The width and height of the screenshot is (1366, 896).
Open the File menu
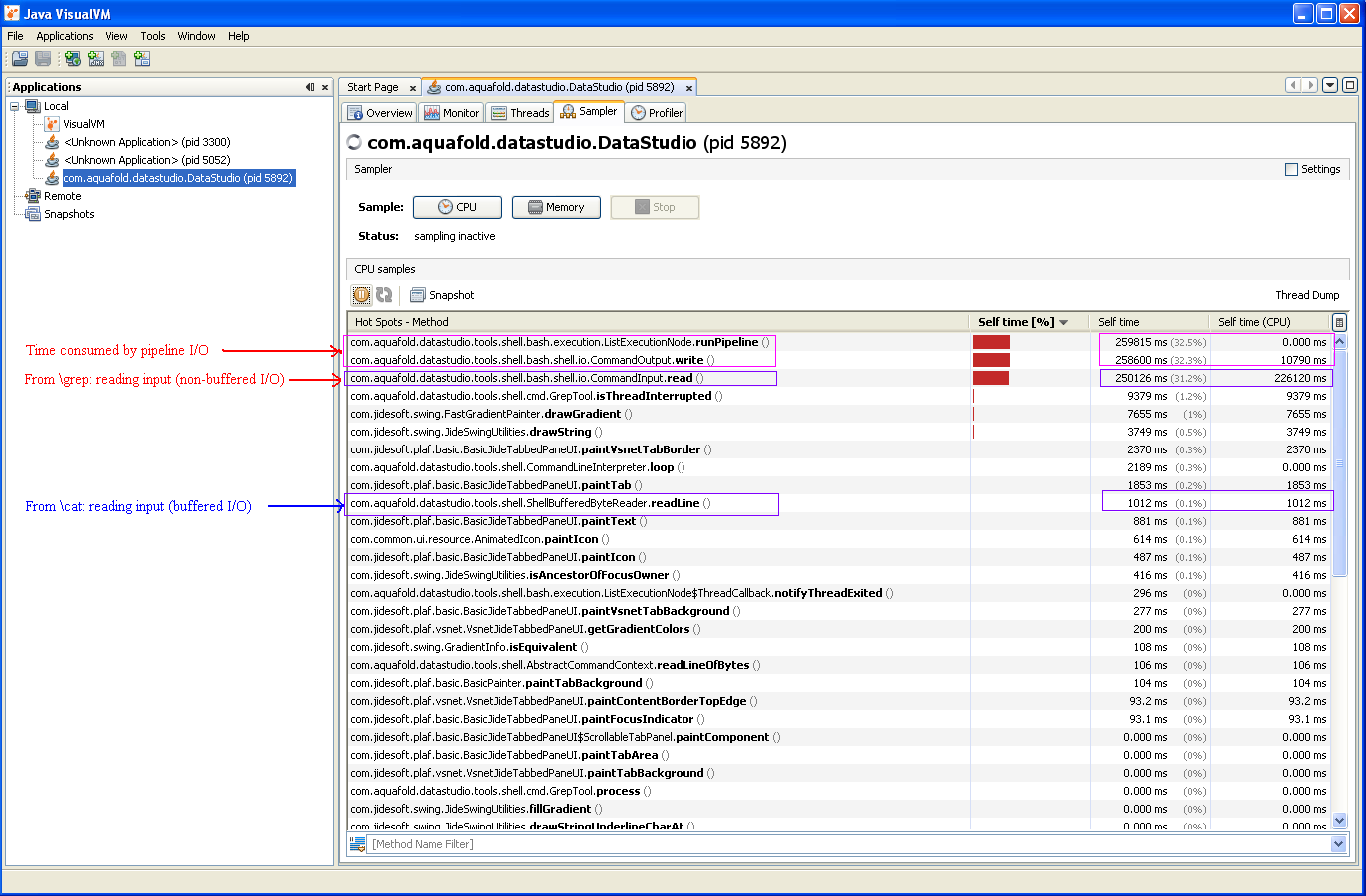coord(15,36)
